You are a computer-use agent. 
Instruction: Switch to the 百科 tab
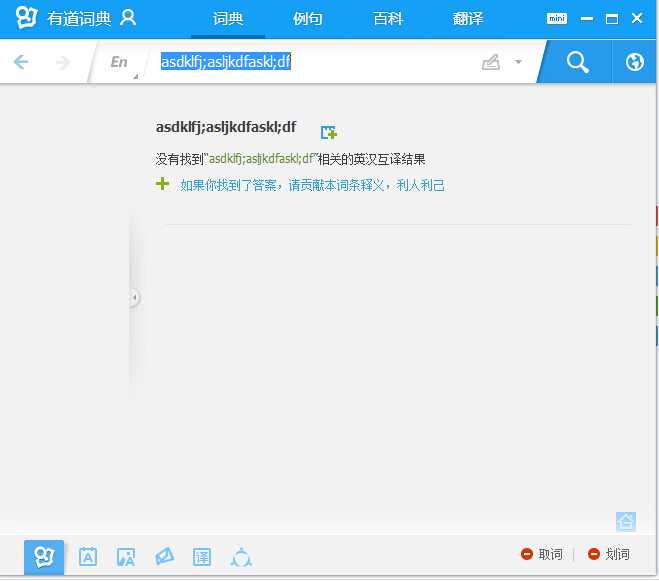pos(388,18)
